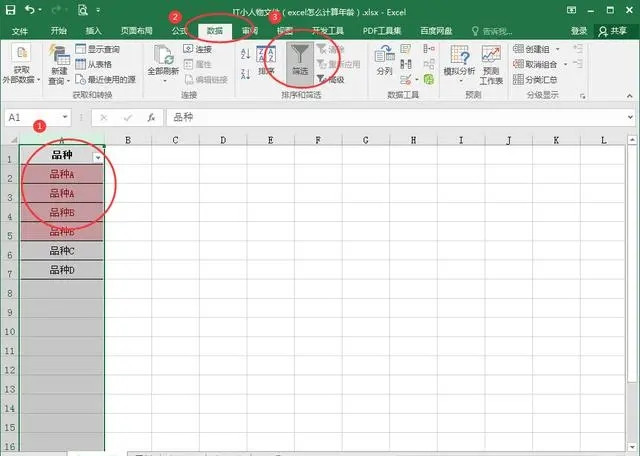Viewport: 640px width, 456px height.
Task: Click the Insert Function fx icon
Action: coord(151,117)
